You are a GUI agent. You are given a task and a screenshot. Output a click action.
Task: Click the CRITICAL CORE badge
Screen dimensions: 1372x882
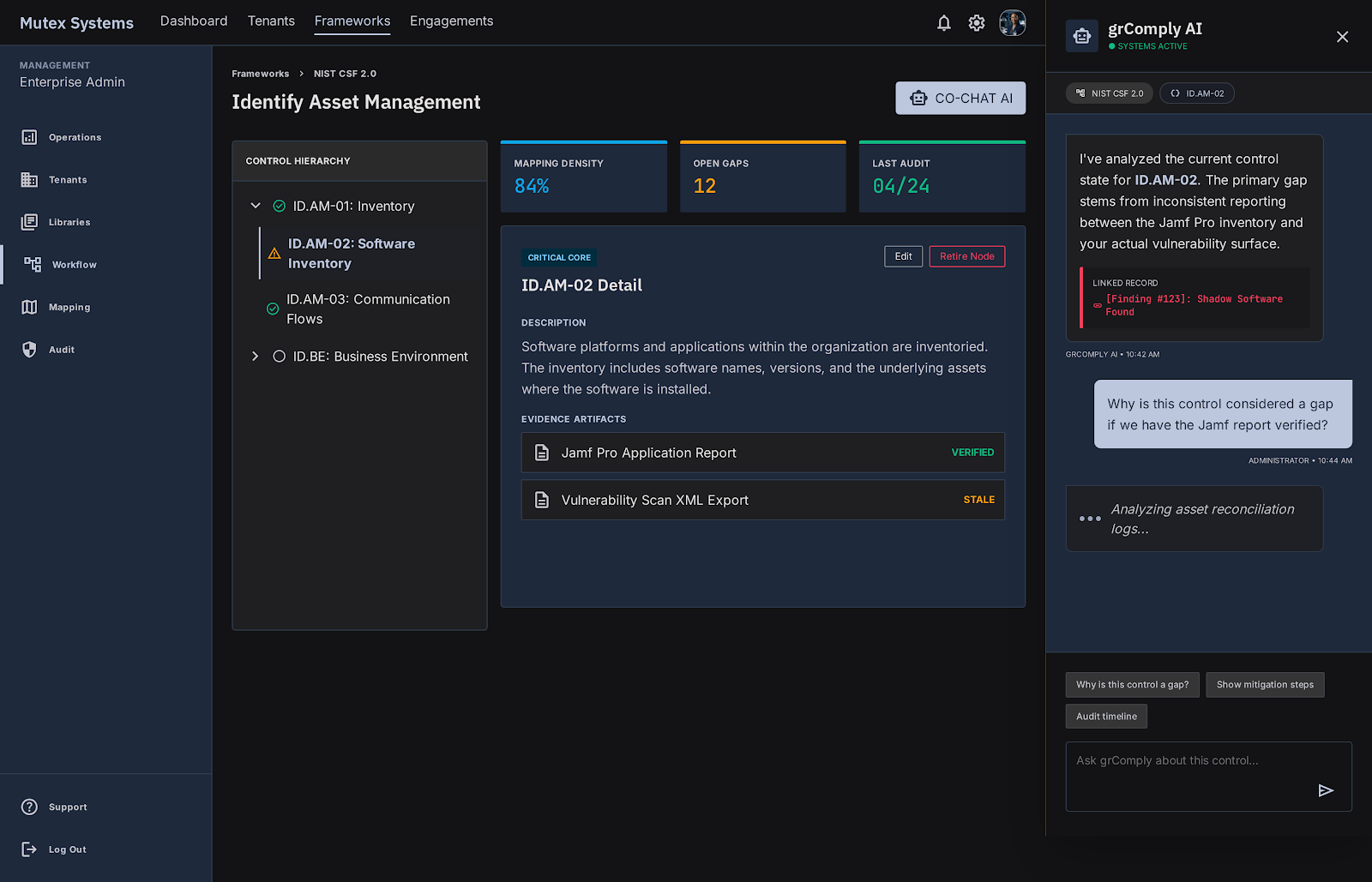pos(559,257)
